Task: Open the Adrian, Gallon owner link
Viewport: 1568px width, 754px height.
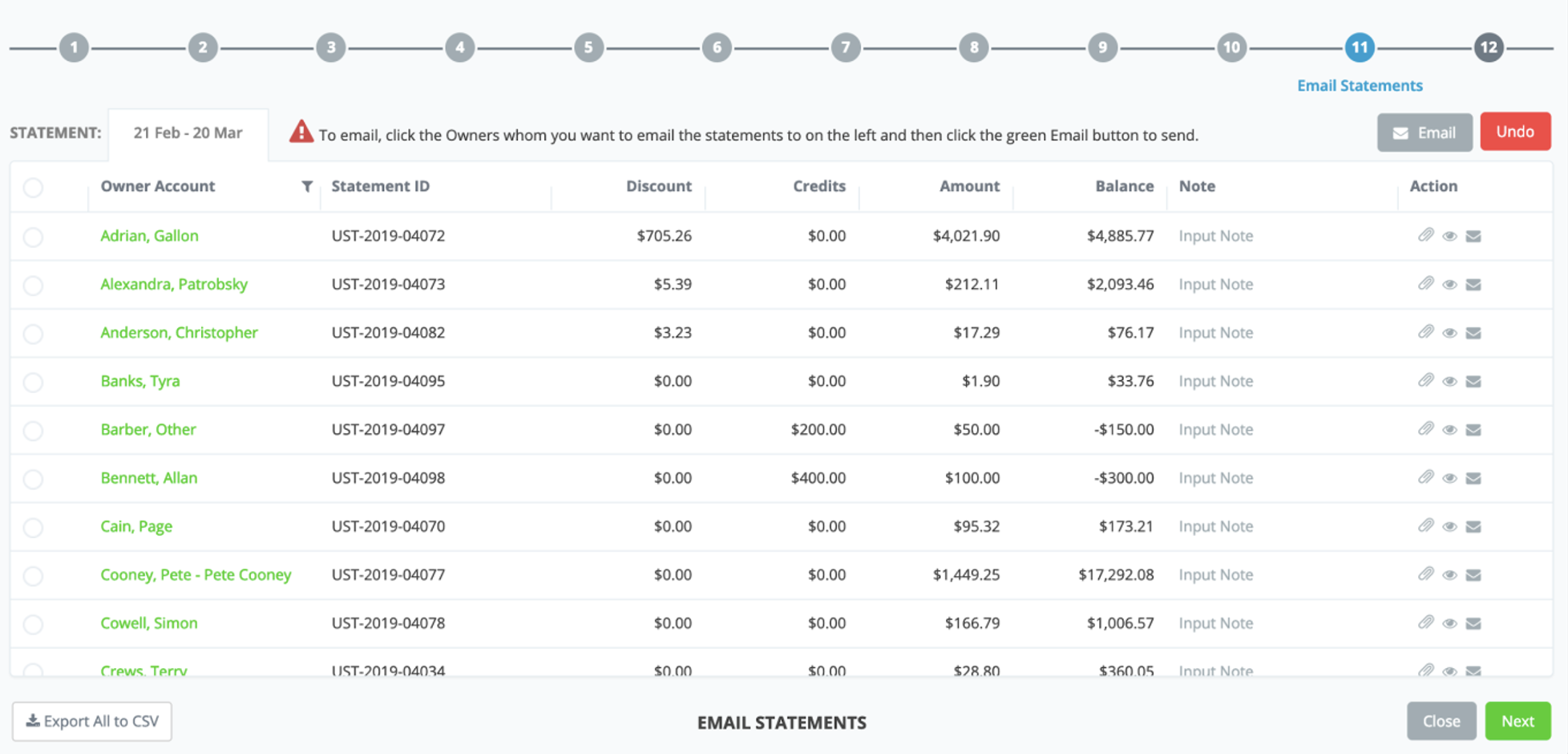Action: click(x=149, y=236)
